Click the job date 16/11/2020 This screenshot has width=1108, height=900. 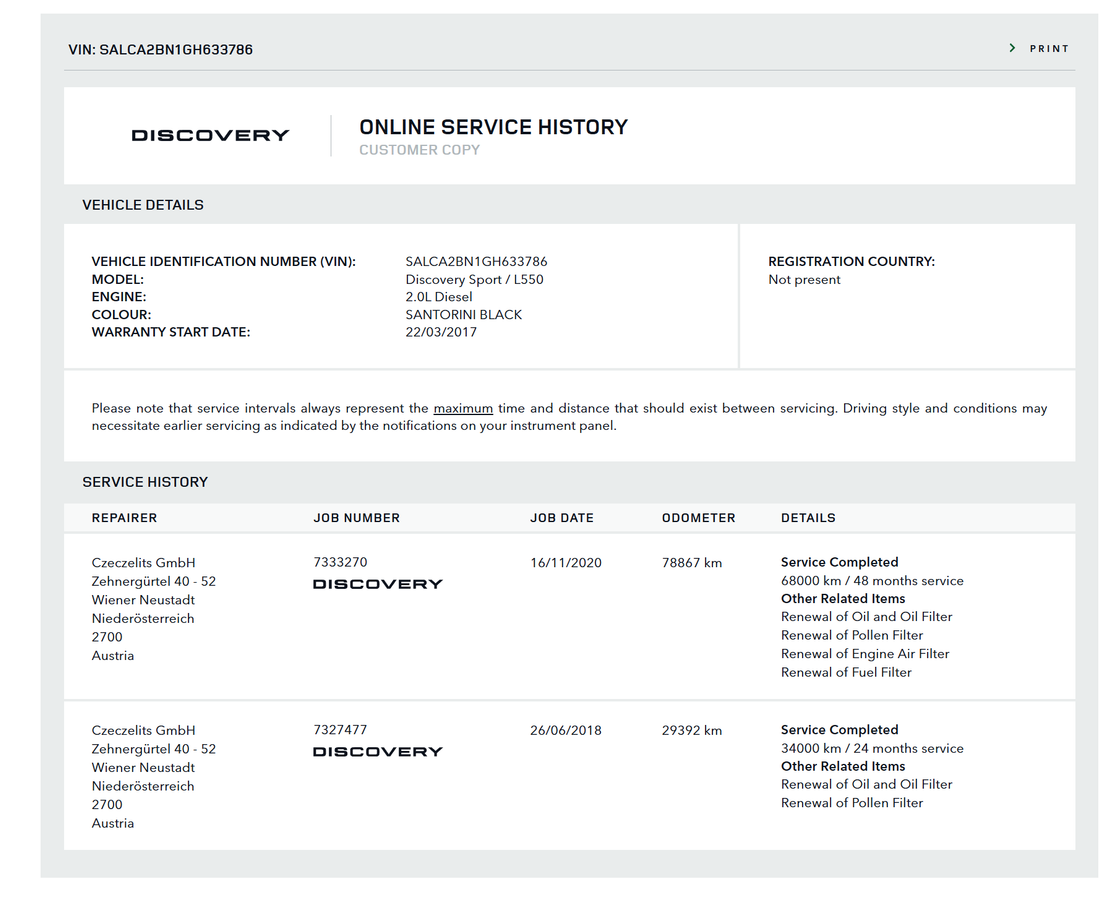point(566,563)
